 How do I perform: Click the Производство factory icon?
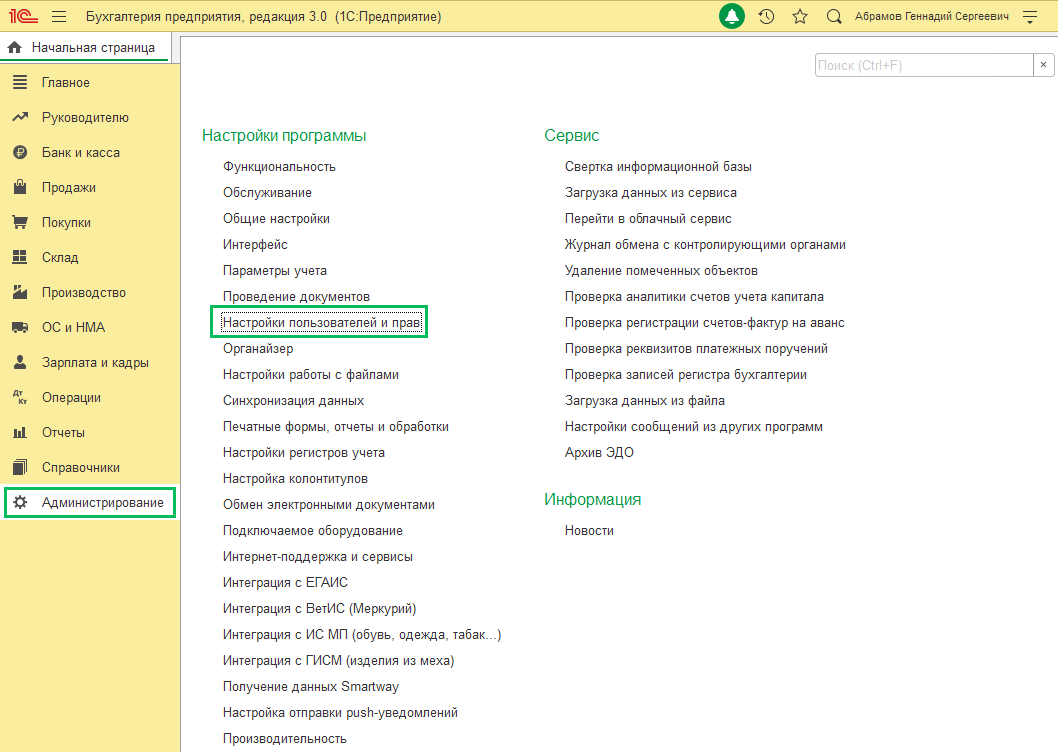pyautogui.click(x=20, y=292)
